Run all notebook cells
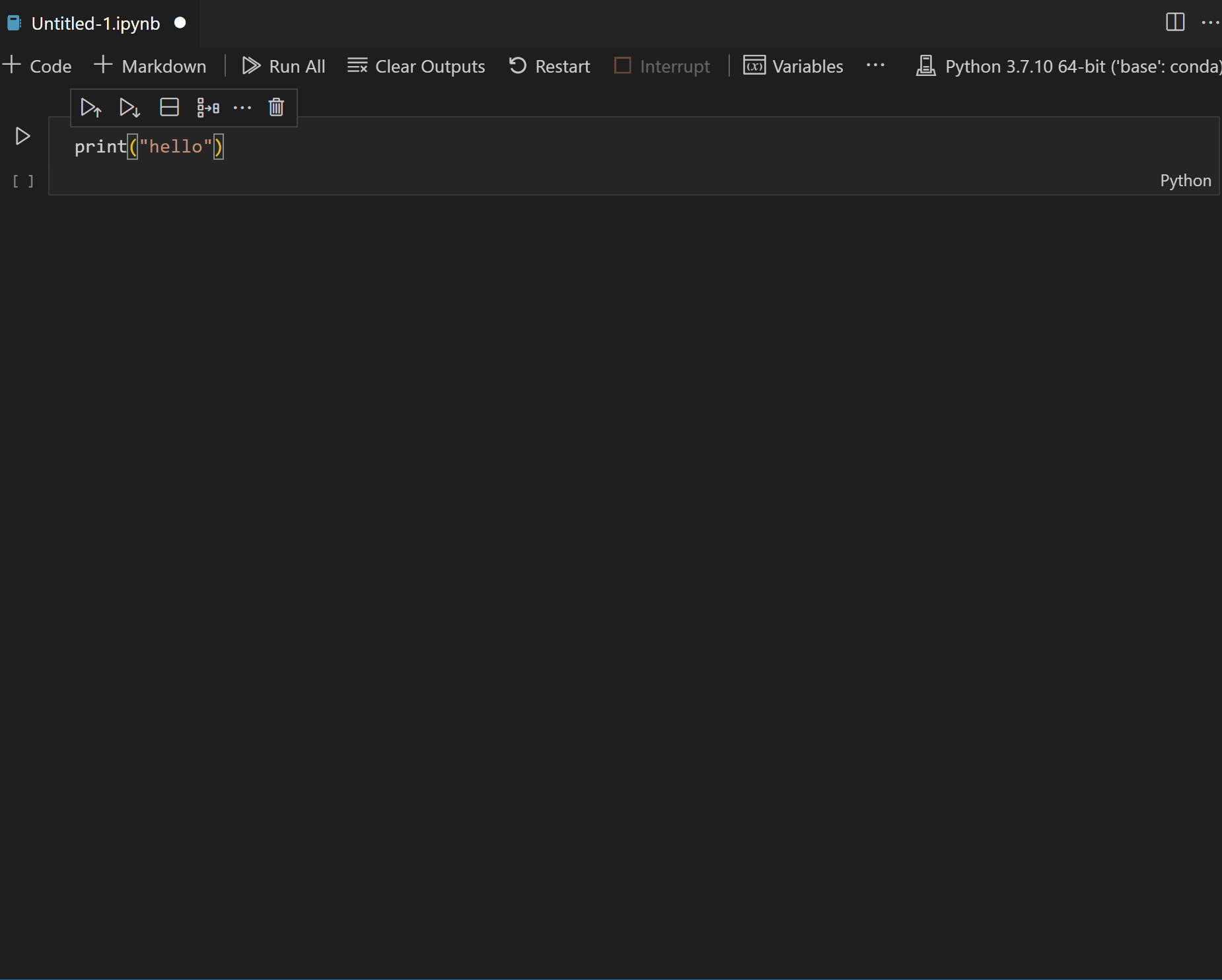The width and height of the screenshot is (1222, 980). pos(283,66)
